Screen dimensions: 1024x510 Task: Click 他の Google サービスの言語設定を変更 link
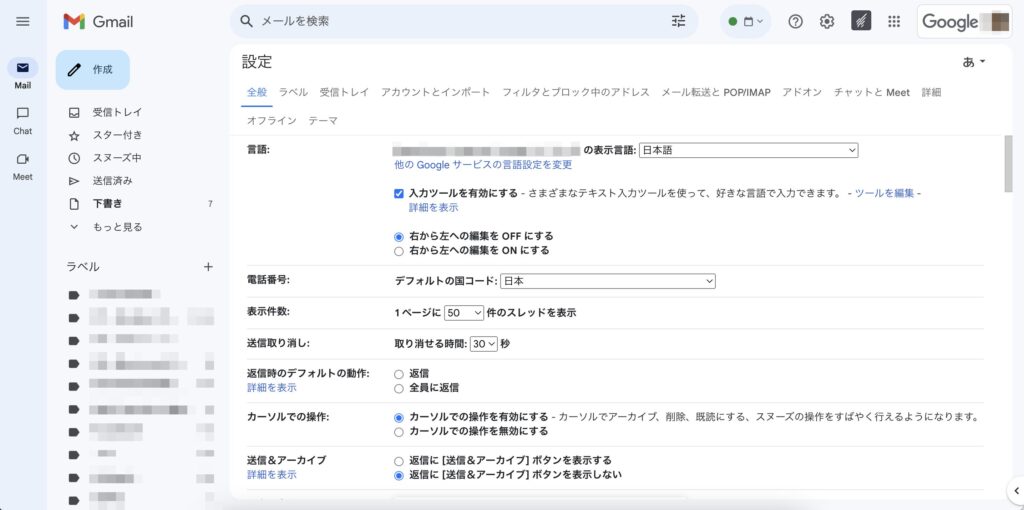tap(483, 165)
